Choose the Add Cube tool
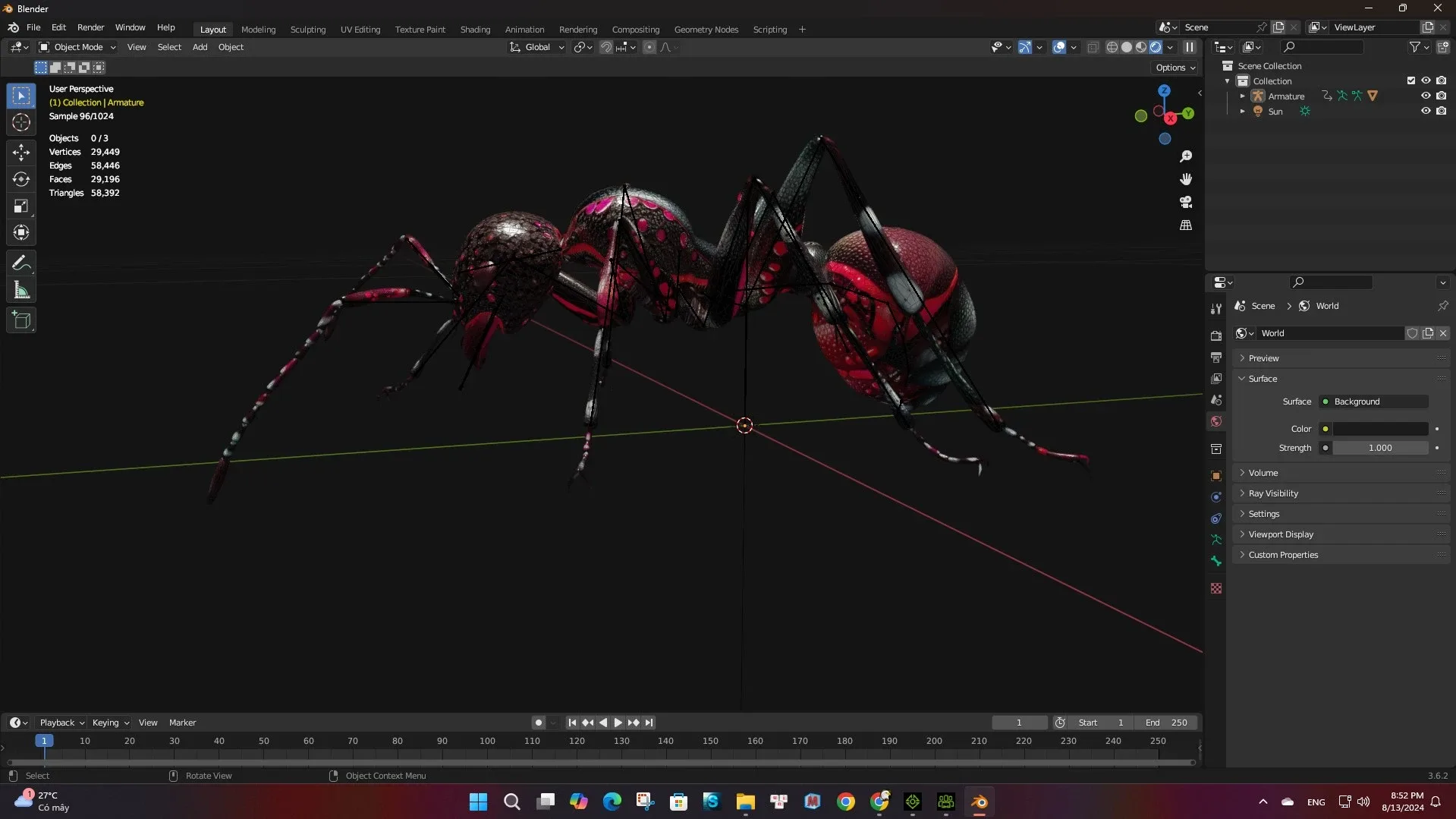Screen dimensions: 1456x819 [21, 320]
